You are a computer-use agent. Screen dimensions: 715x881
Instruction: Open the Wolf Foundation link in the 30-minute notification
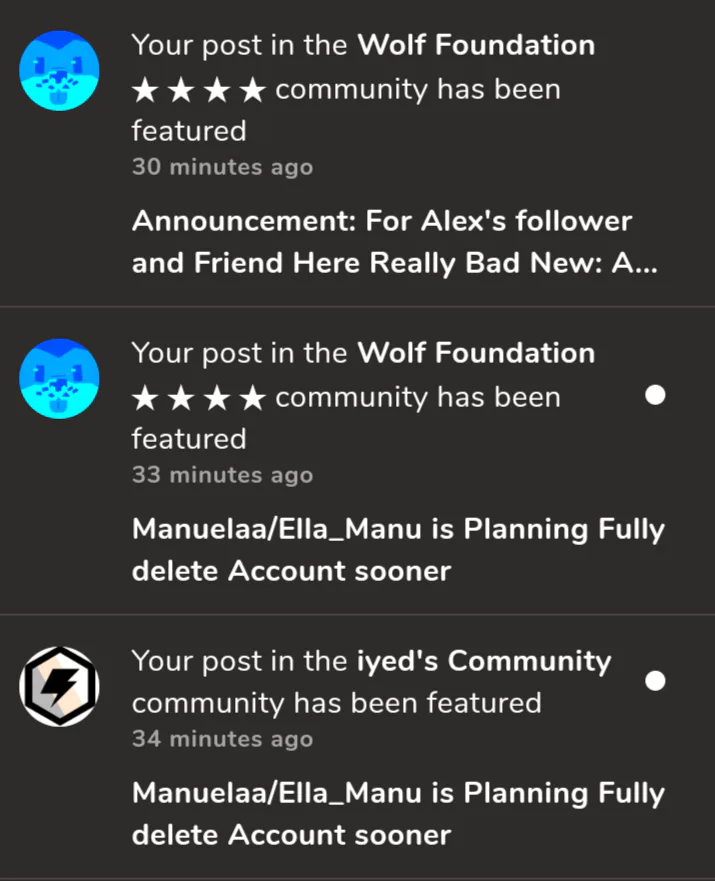476,45
